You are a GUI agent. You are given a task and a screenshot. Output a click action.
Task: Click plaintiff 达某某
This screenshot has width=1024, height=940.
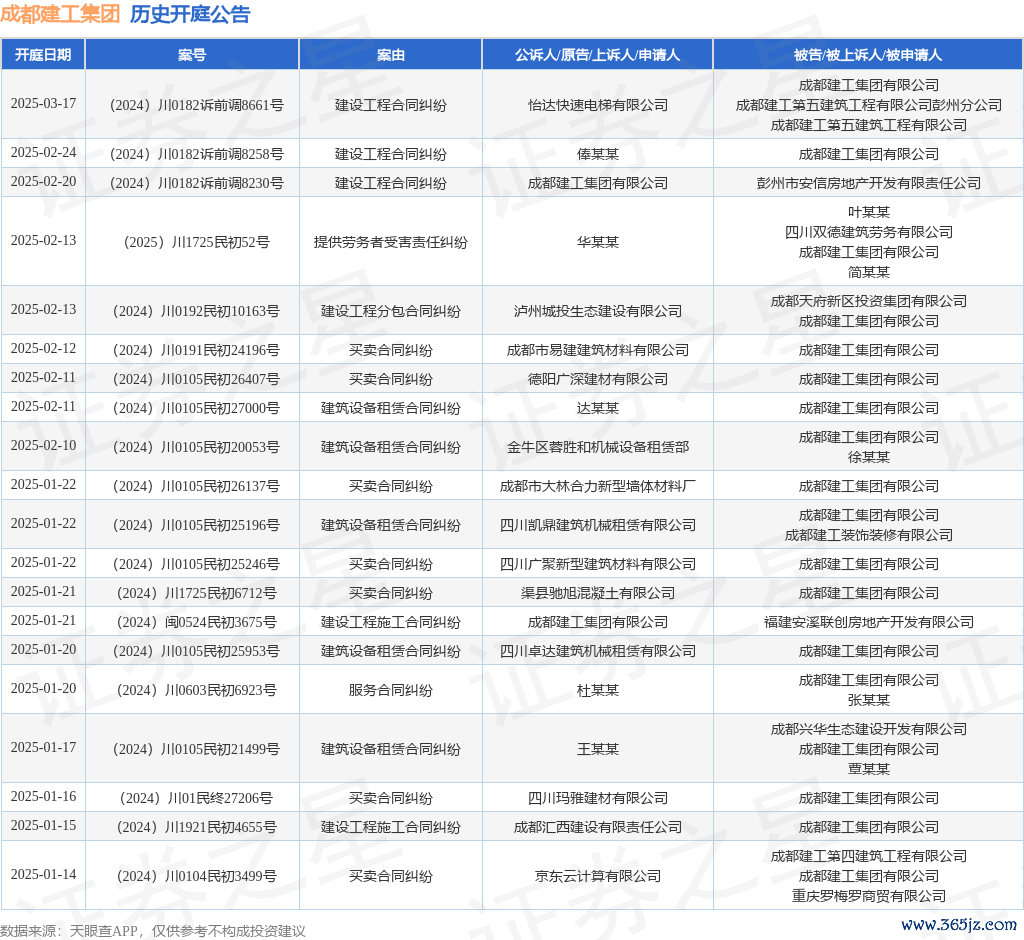click(598, 408)
